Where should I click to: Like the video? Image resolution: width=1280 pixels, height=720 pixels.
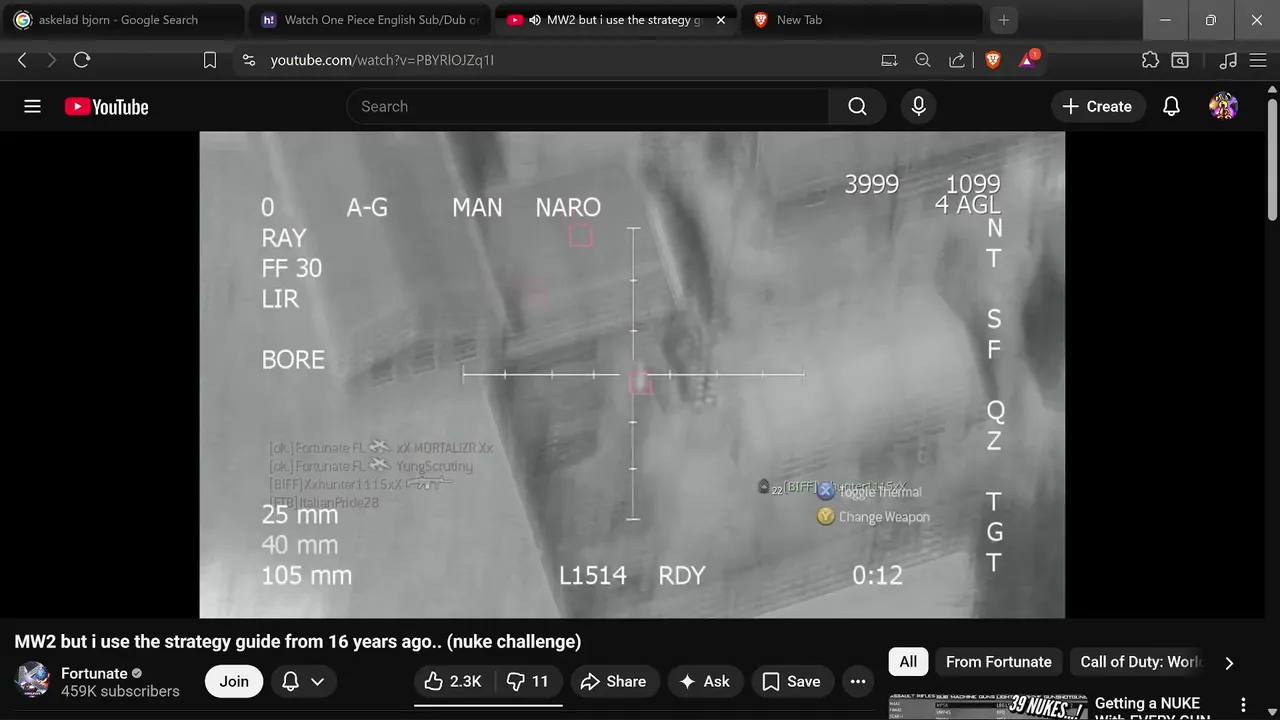pyautogui.click(x=453, y=681)
